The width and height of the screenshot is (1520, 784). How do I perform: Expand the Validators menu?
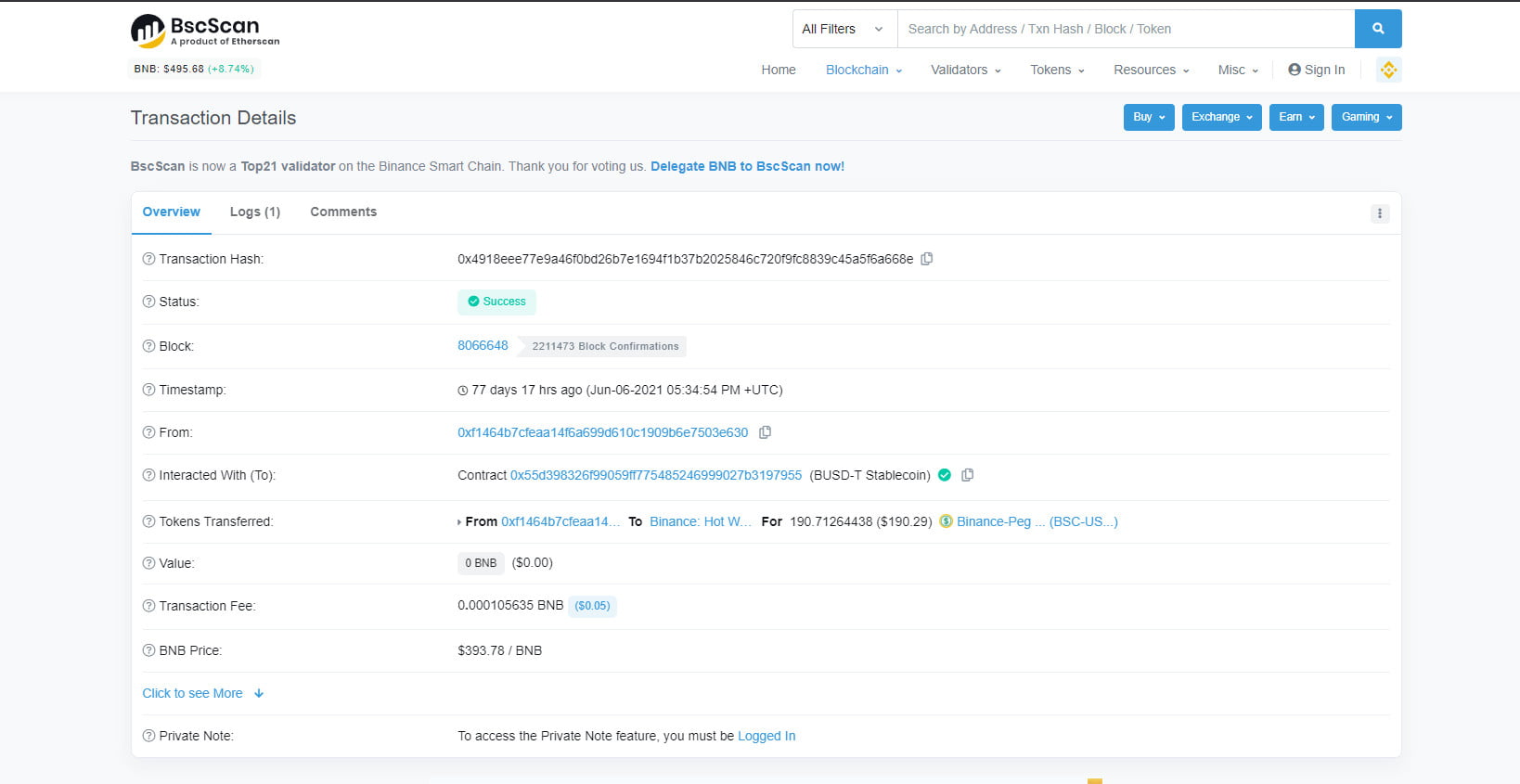point(966,70)
